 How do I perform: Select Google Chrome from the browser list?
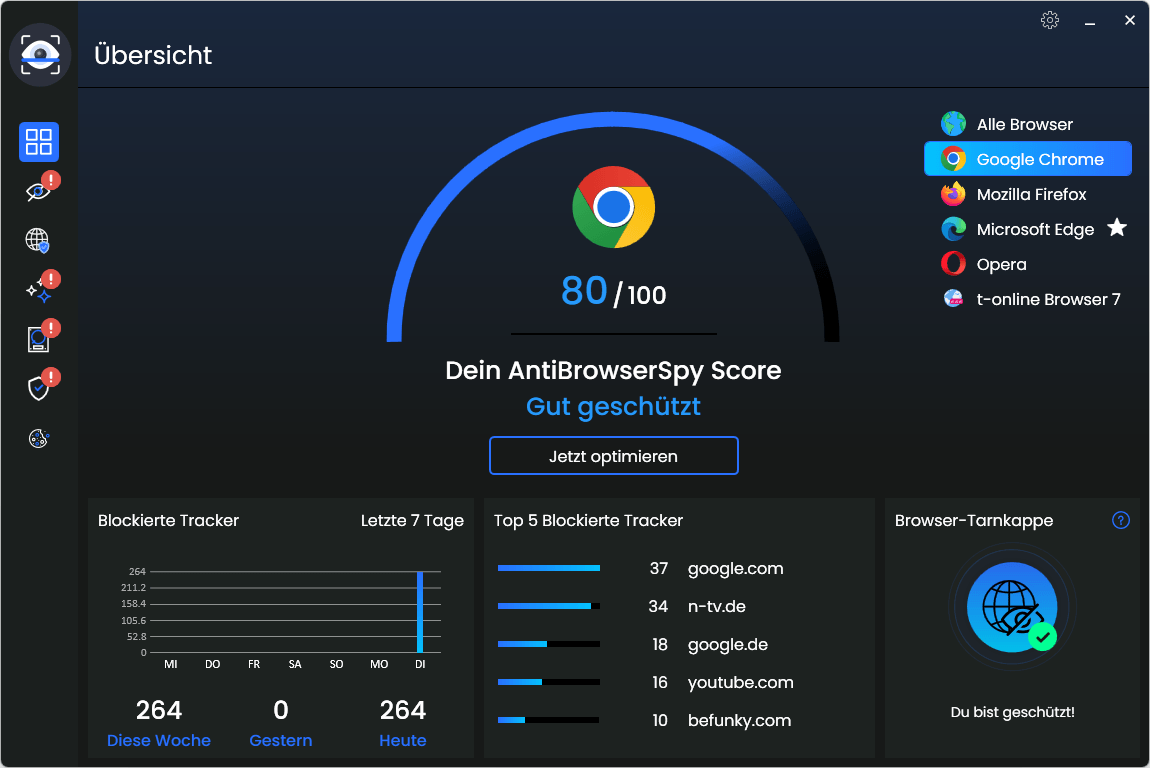[x=1027, y=158]
